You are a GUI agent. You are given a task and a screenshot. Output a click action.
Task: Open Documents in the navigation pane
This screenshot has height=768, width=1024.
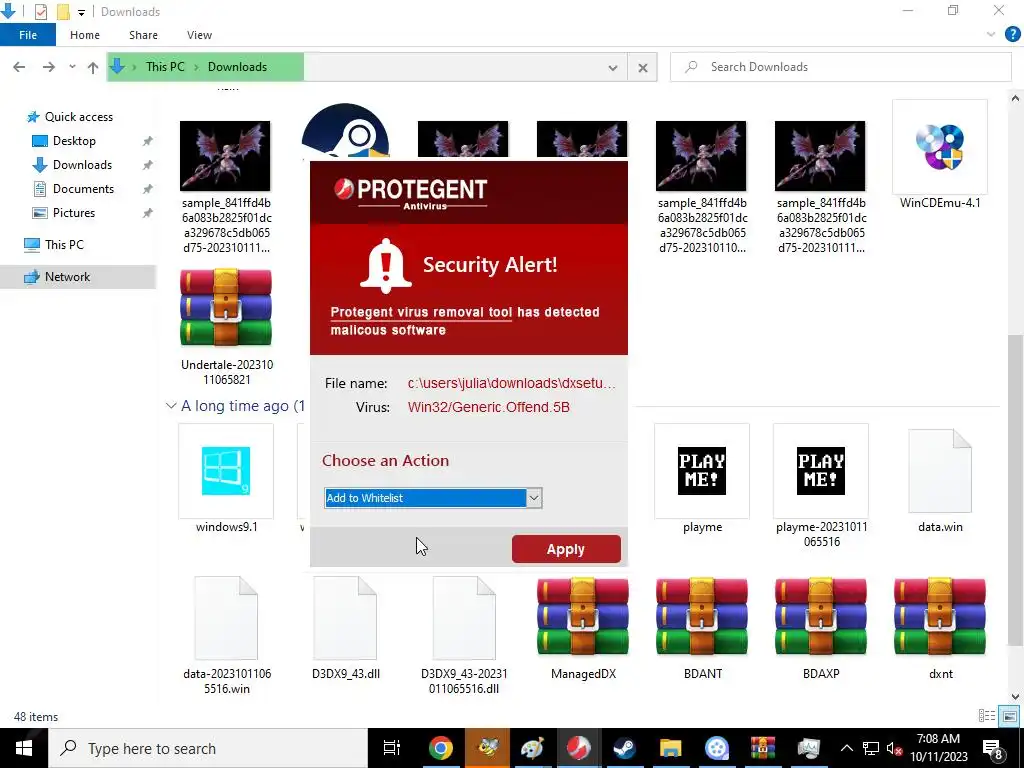point(83,189)
